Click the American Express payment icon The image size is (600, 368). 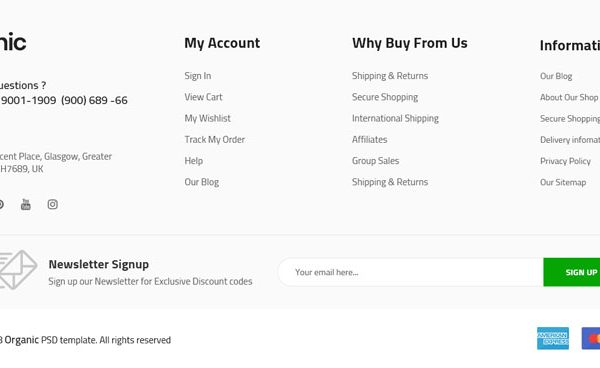tap(553, 338)
